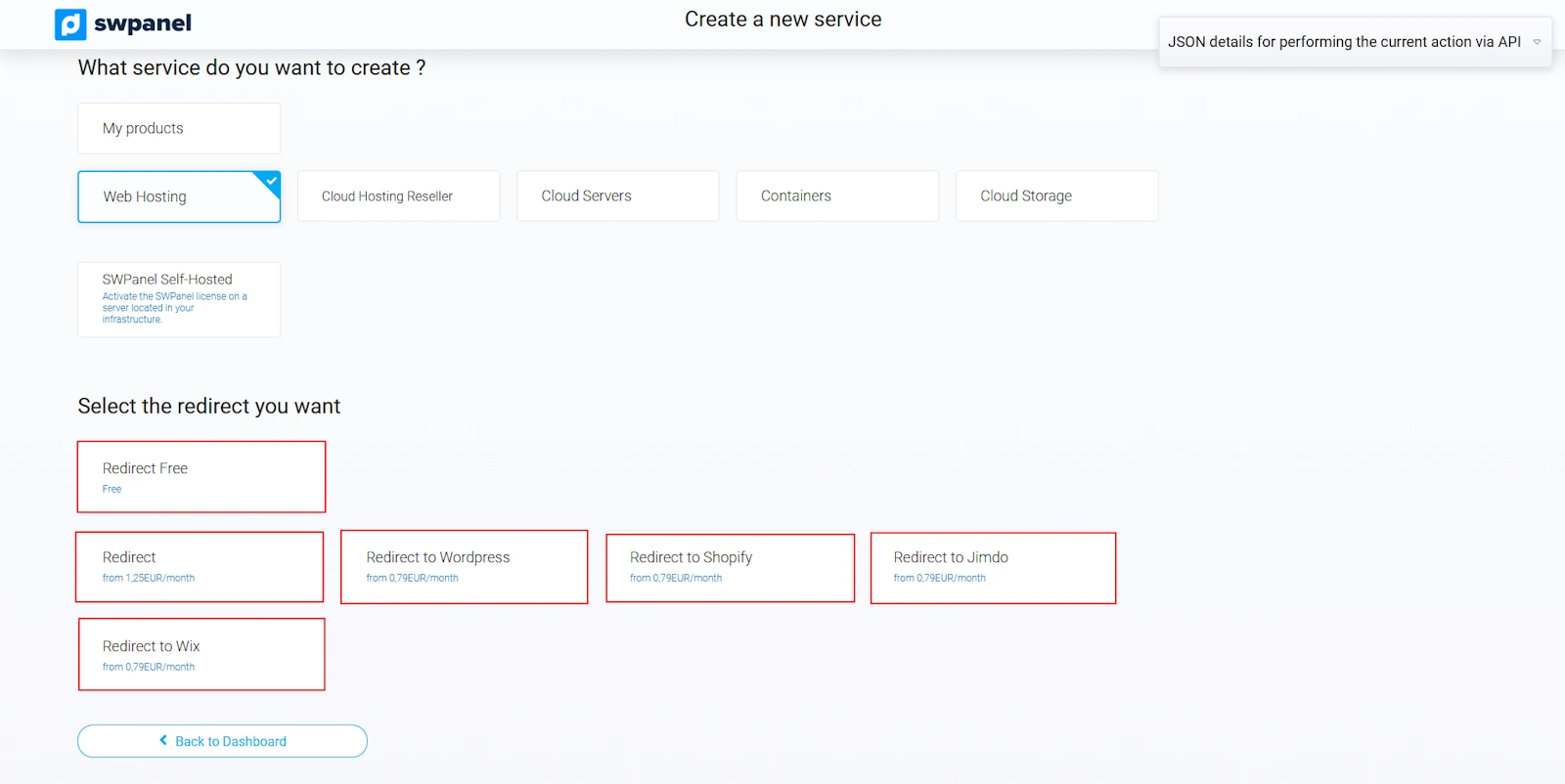
Task: Choose Redirect to Wordpress option
Action: coord(464,567)
